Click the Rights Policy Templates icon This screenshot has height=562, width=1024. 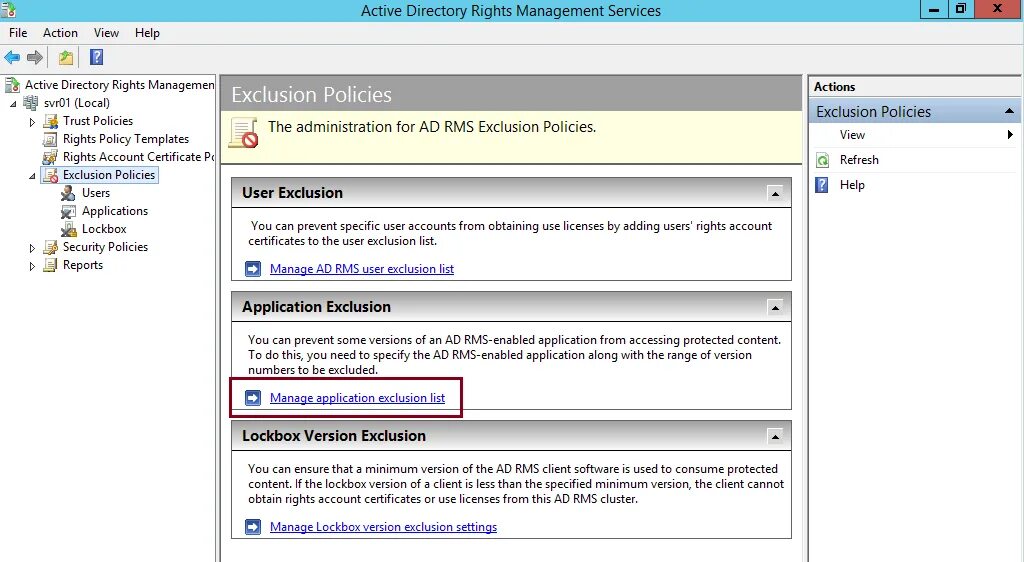[x=50, y=139]
